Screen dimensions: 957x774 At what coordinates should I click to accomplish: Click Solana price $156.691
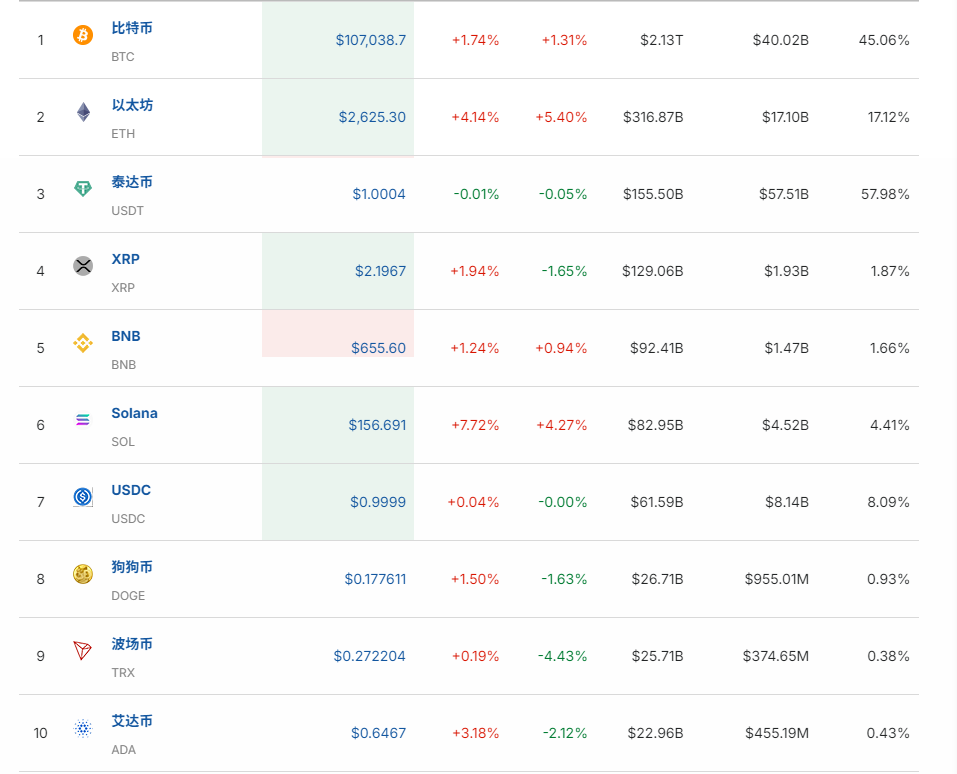click(377, 425)
